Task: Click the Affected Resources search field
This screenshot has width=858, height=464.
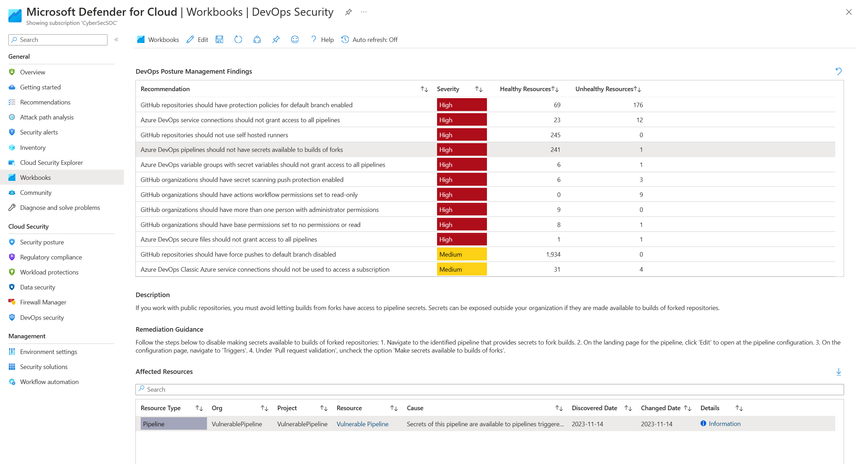Action: (489, 390)
